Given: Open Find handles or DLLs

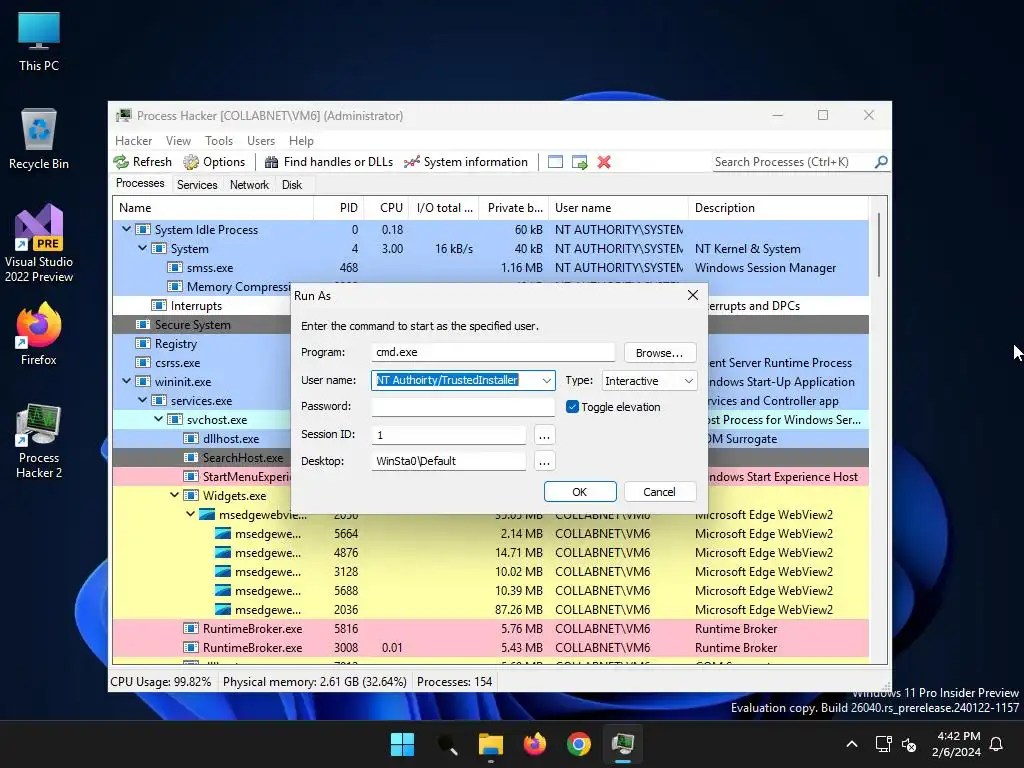Looking at the screenshot, I should click(329, 162).
